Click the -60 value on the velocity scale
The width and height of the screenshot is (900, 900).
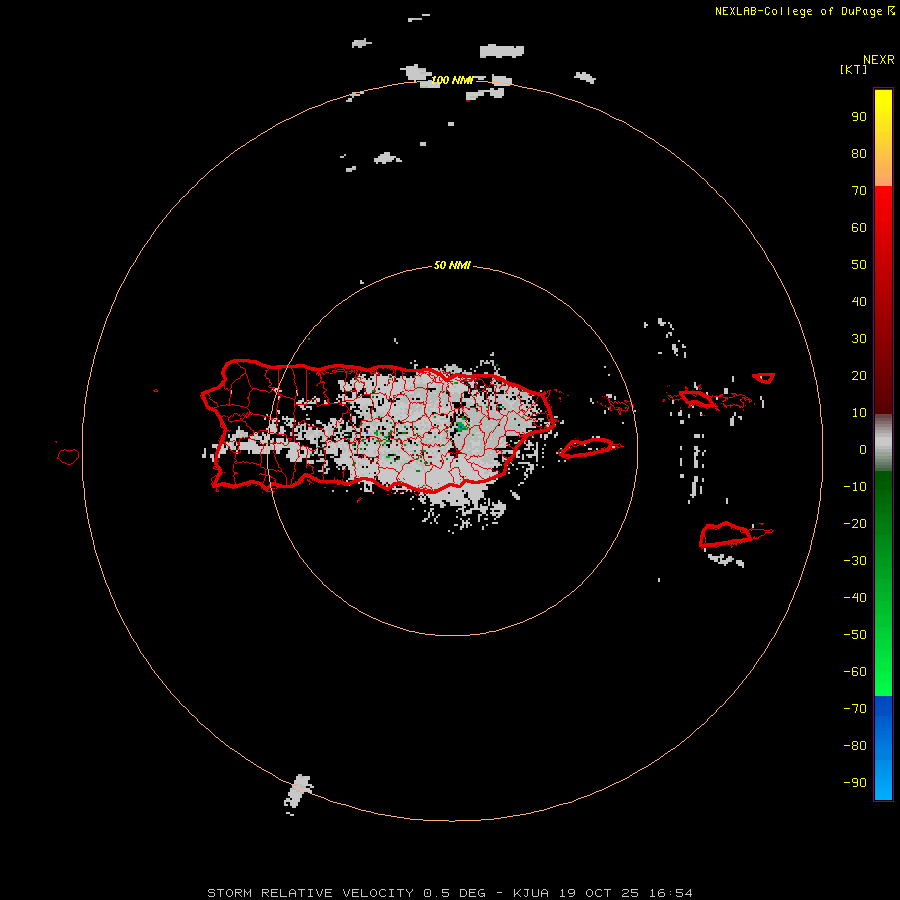pos(855,672)
